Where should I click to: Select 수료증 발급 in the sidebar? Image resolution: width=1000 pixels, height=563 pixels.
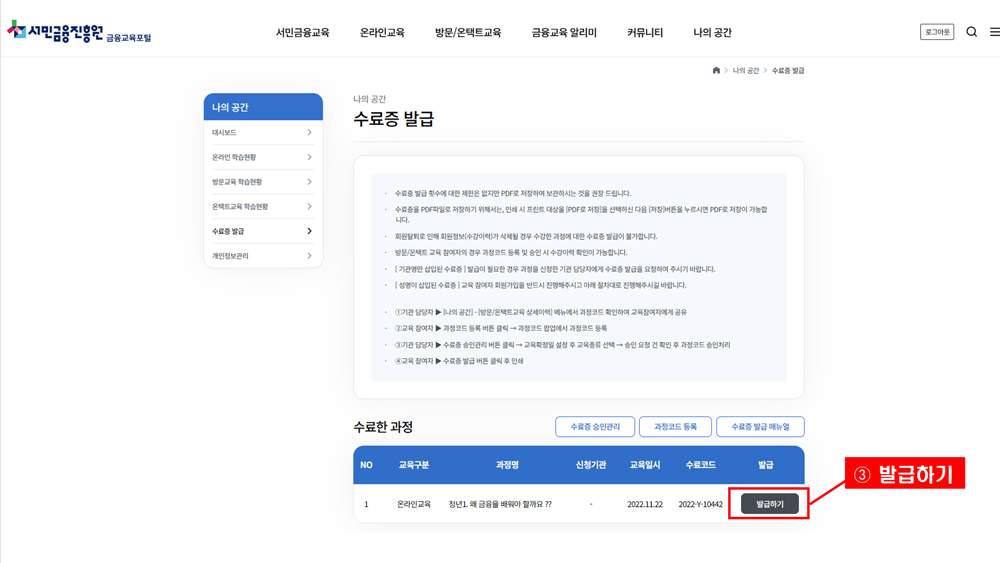pyautogui.click(x=228, y=231)
